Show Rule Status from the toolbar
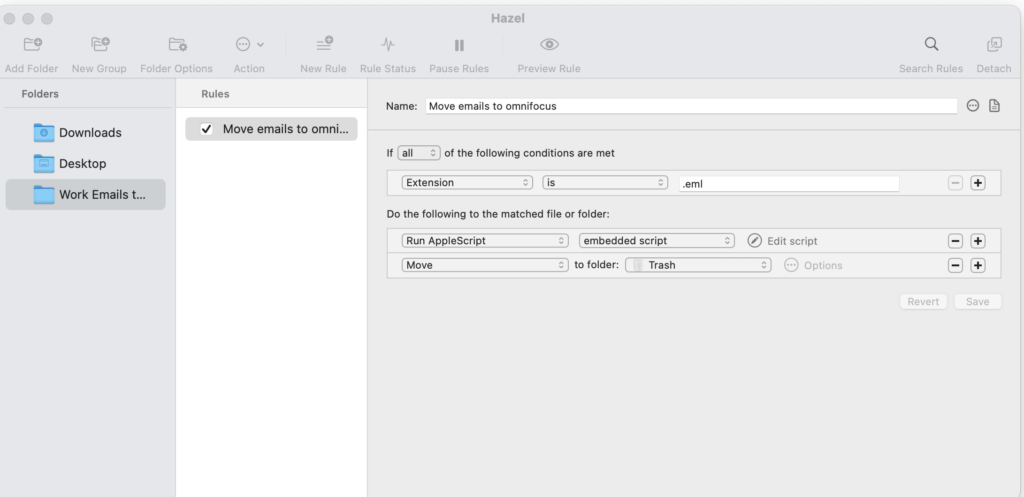 (387, 45)
